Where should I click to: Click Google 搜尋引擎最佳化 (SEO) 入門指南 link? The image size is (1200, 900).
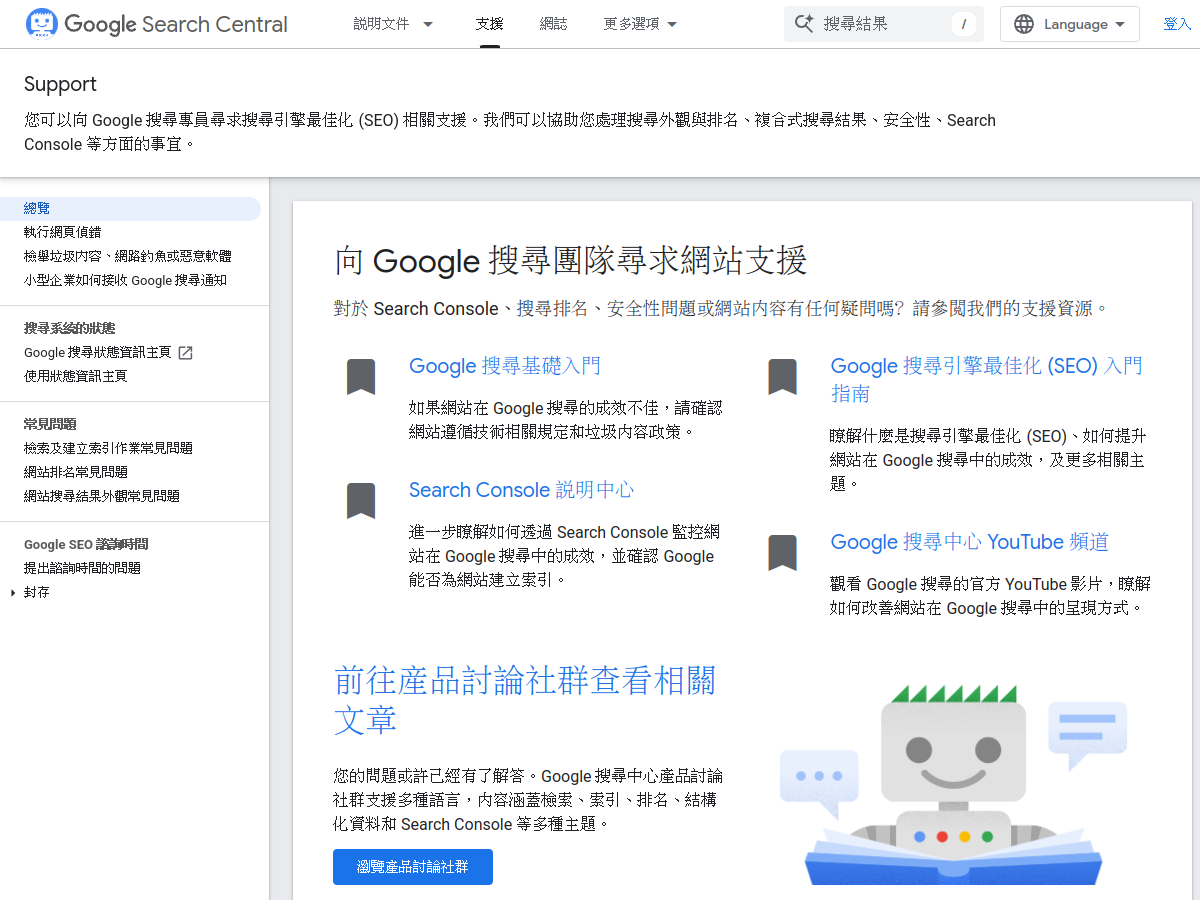point(986,380)
